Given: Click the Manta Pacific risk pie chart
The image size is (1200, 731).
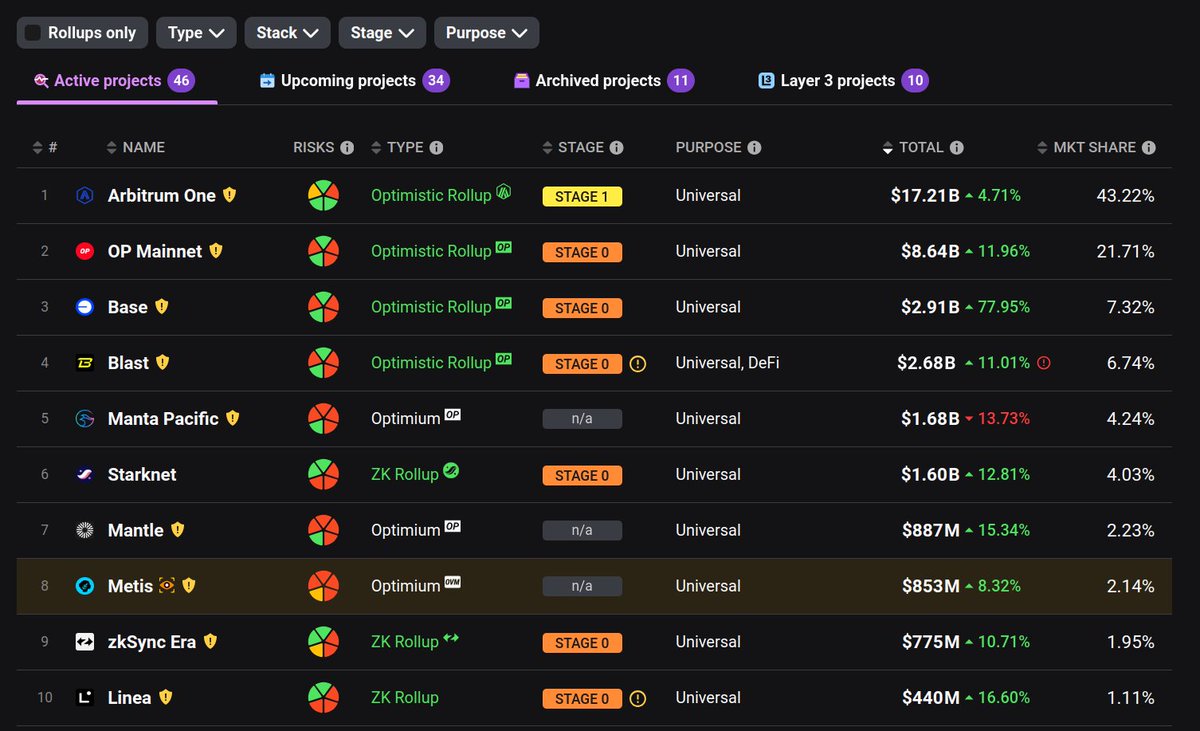Looking at the screenshot, I should coord(323,419).
